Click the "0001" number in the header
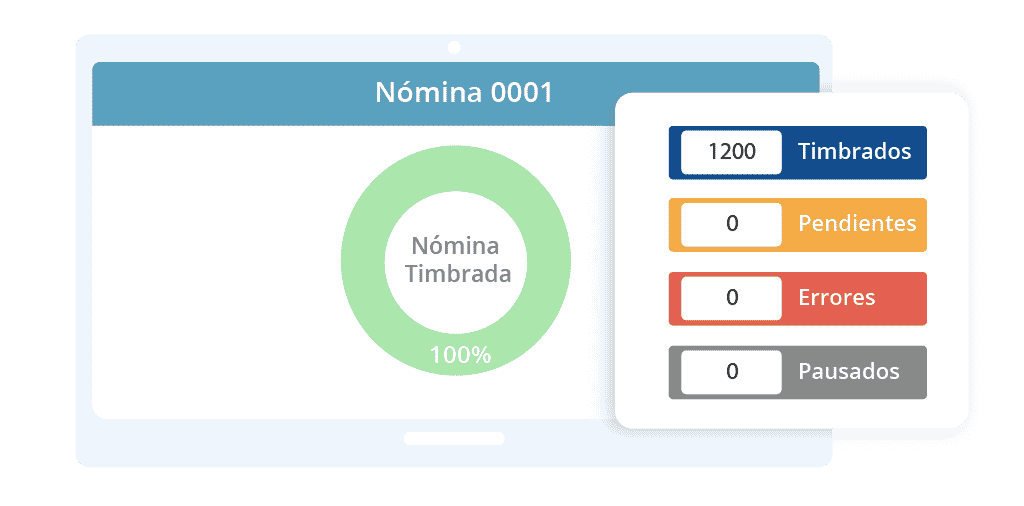 pyautogui.click(x=521, y=93)
